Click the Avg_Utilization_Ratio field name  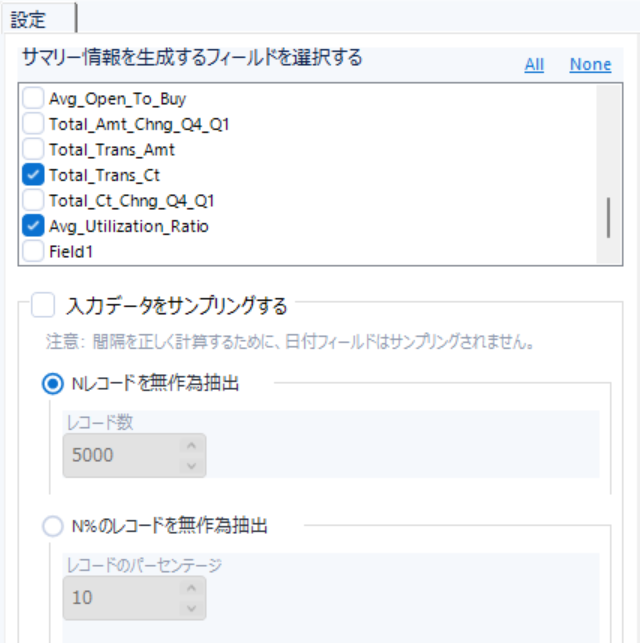coord(129,226)
